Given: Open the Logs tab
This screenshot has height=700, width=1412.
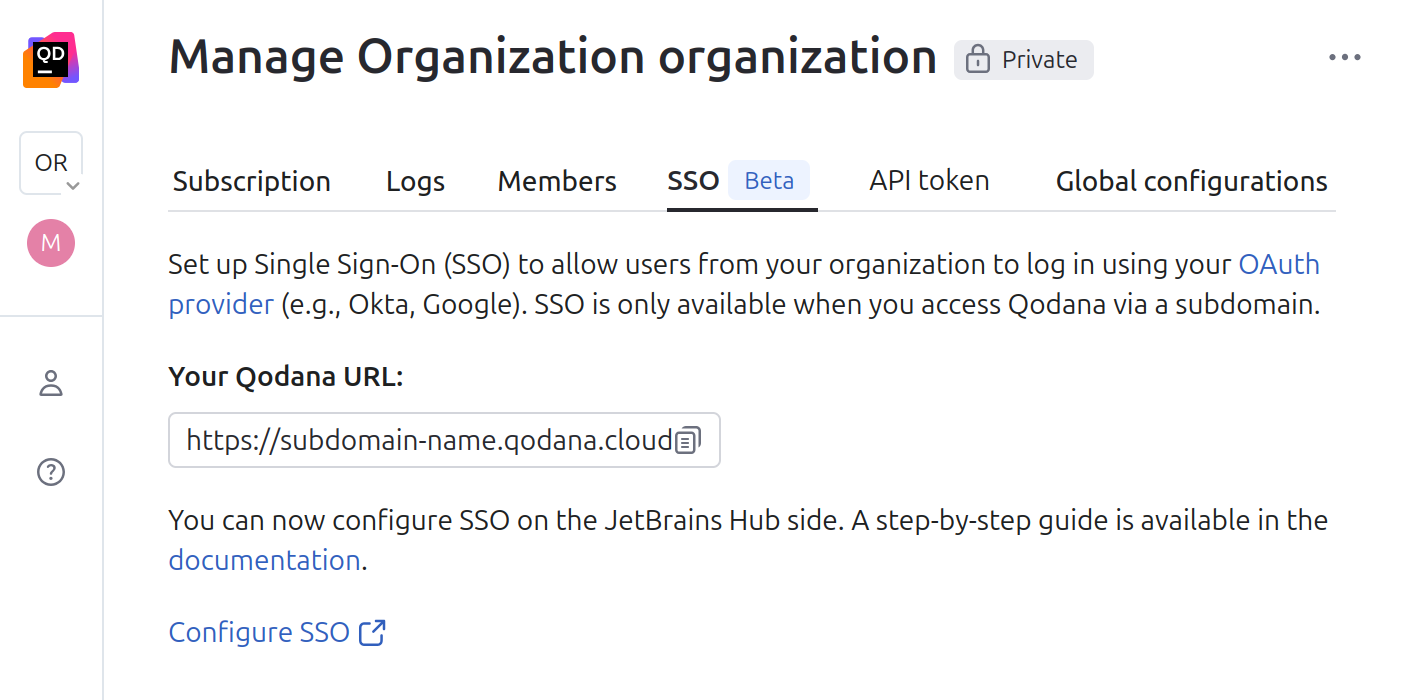Looking at the screenshot, I should pos(414,181).
